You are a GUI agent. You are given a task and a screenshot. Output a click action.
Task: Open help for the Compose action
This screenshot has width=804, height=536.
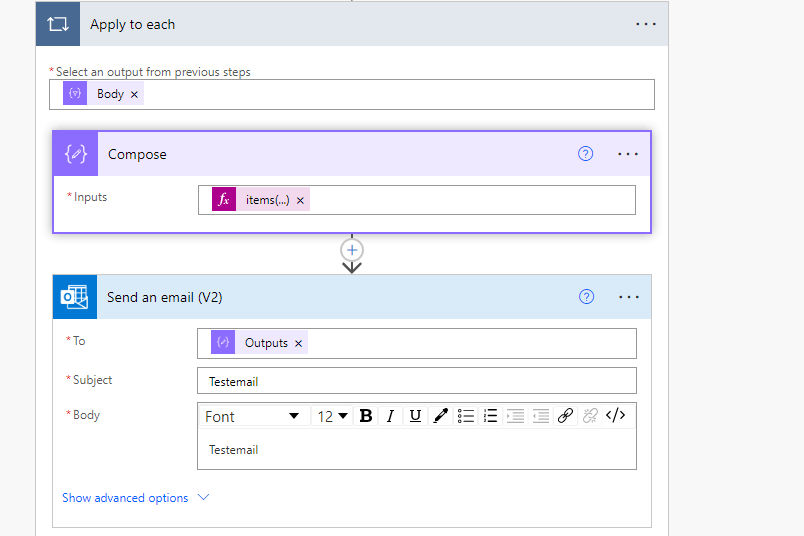586,154
